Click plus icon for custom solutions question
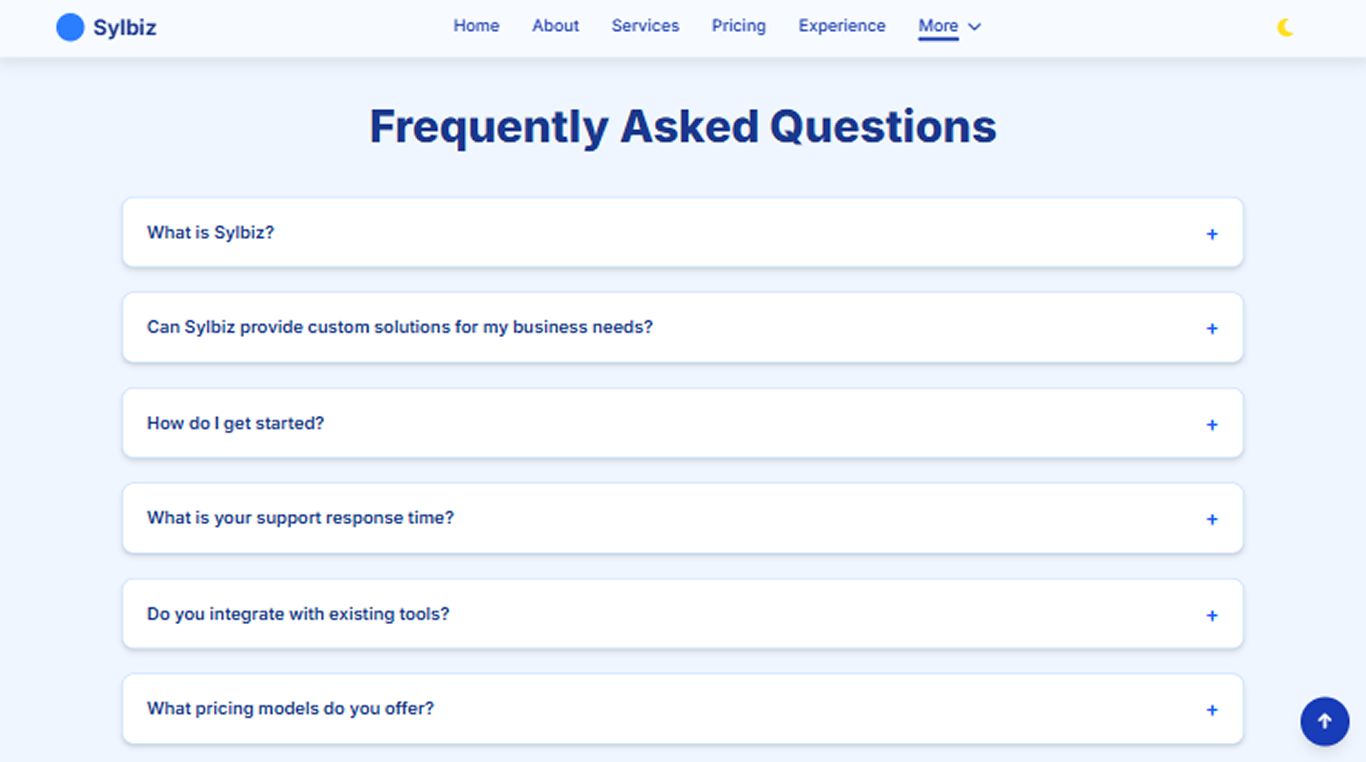This screenshot has height=762, width=1366. point(1212,329)
